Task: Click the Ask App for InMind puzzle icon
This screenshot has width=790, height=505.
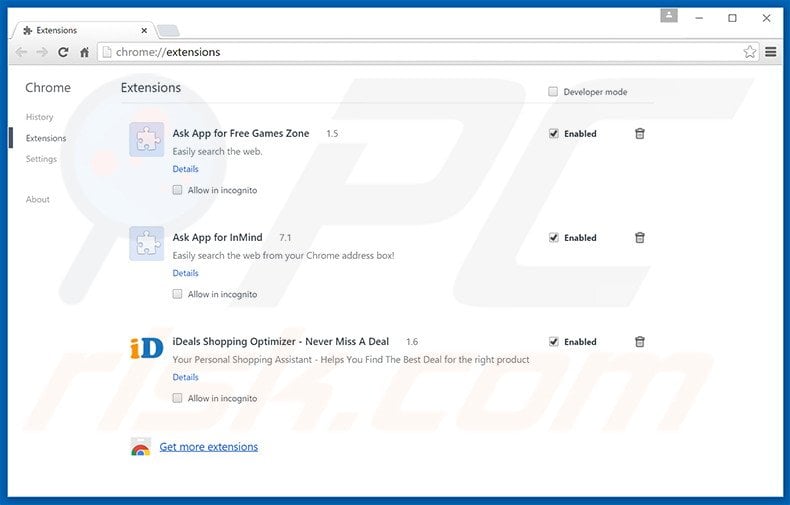Action: click(x=147, y=243)
